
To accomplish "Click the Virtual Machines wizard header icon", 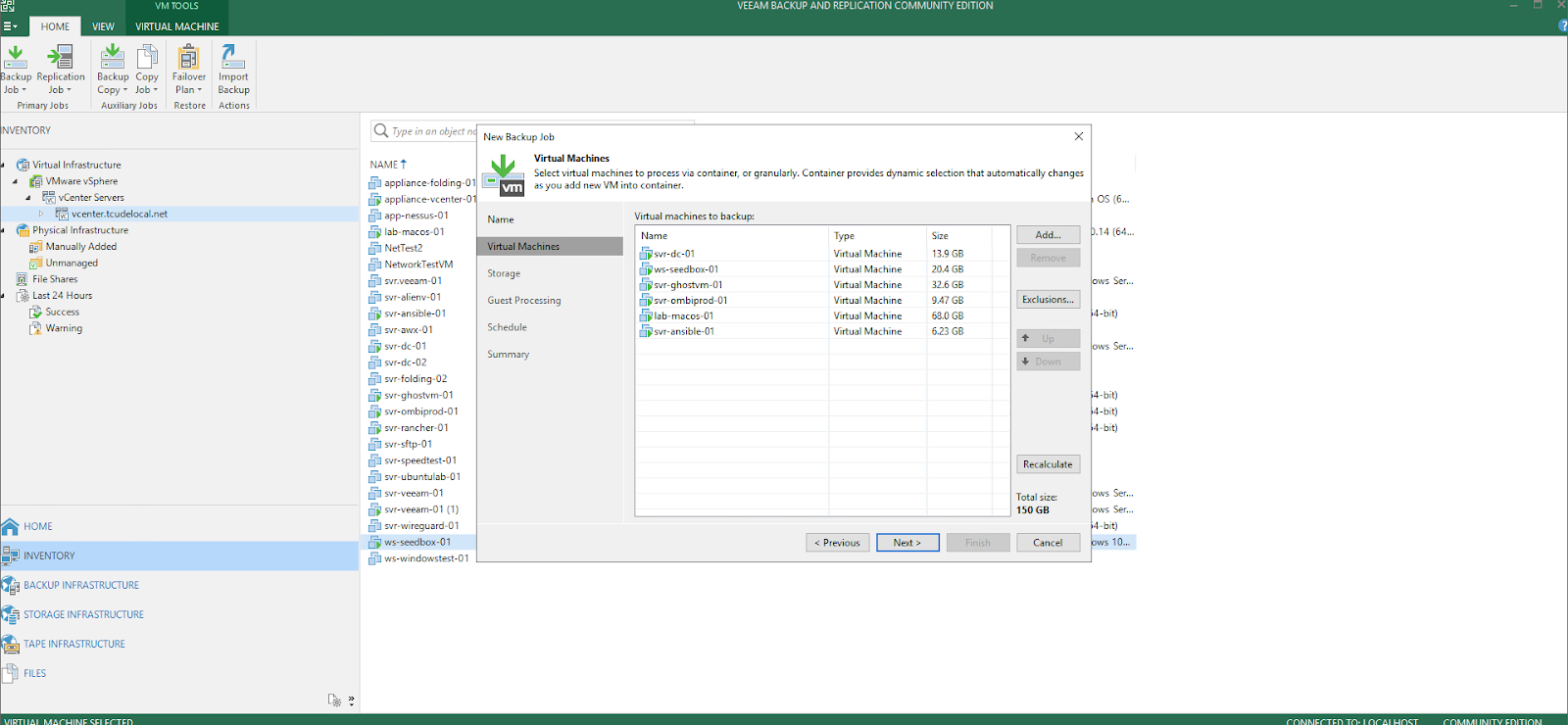I will point(504,174).
